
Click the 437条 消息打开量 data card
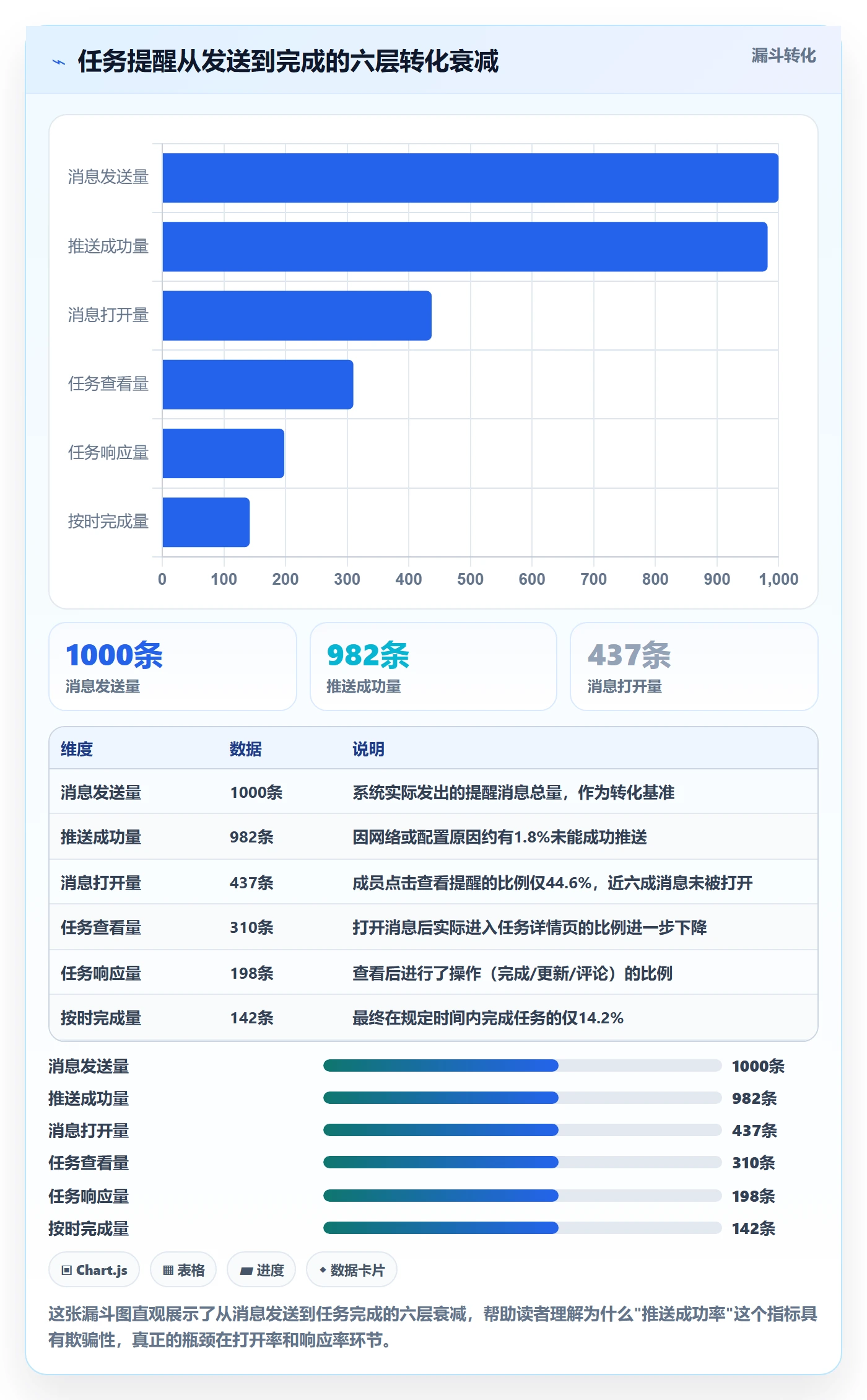coord(694,667)
